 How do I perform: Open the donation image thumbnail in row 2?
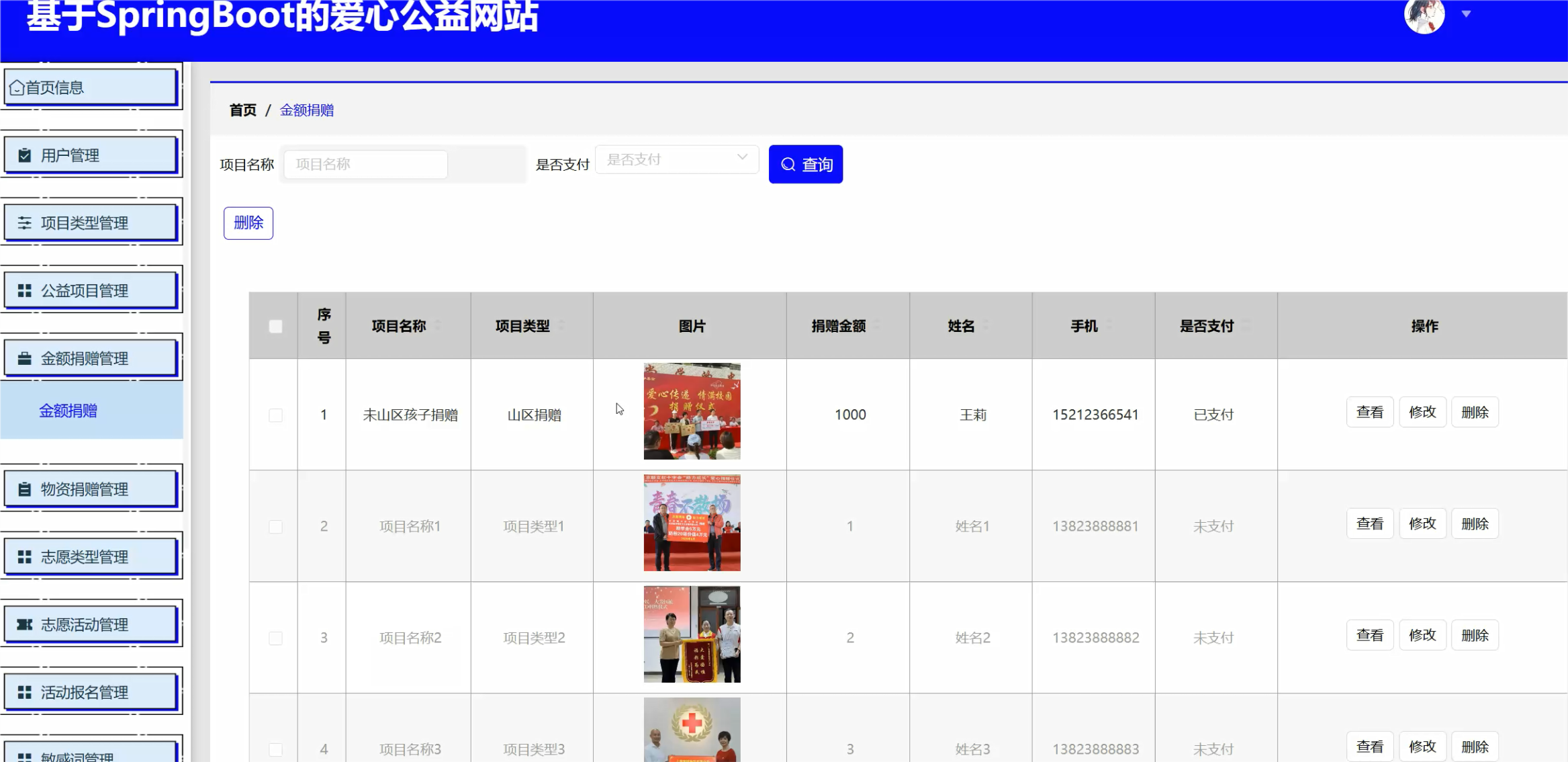click(x=692, y=523)
